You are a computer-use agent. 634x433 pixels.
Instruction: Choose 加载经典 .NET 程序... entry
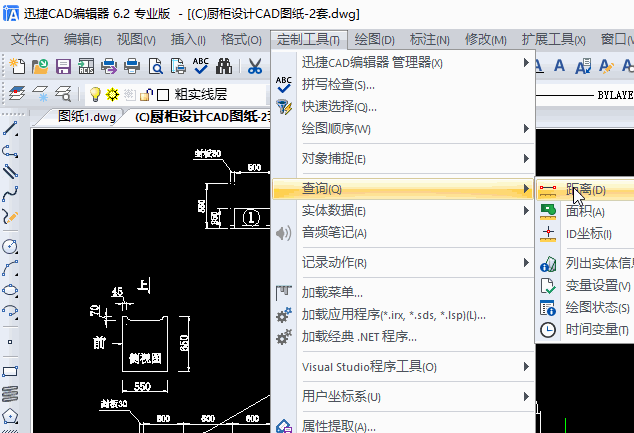coord(404,336)
